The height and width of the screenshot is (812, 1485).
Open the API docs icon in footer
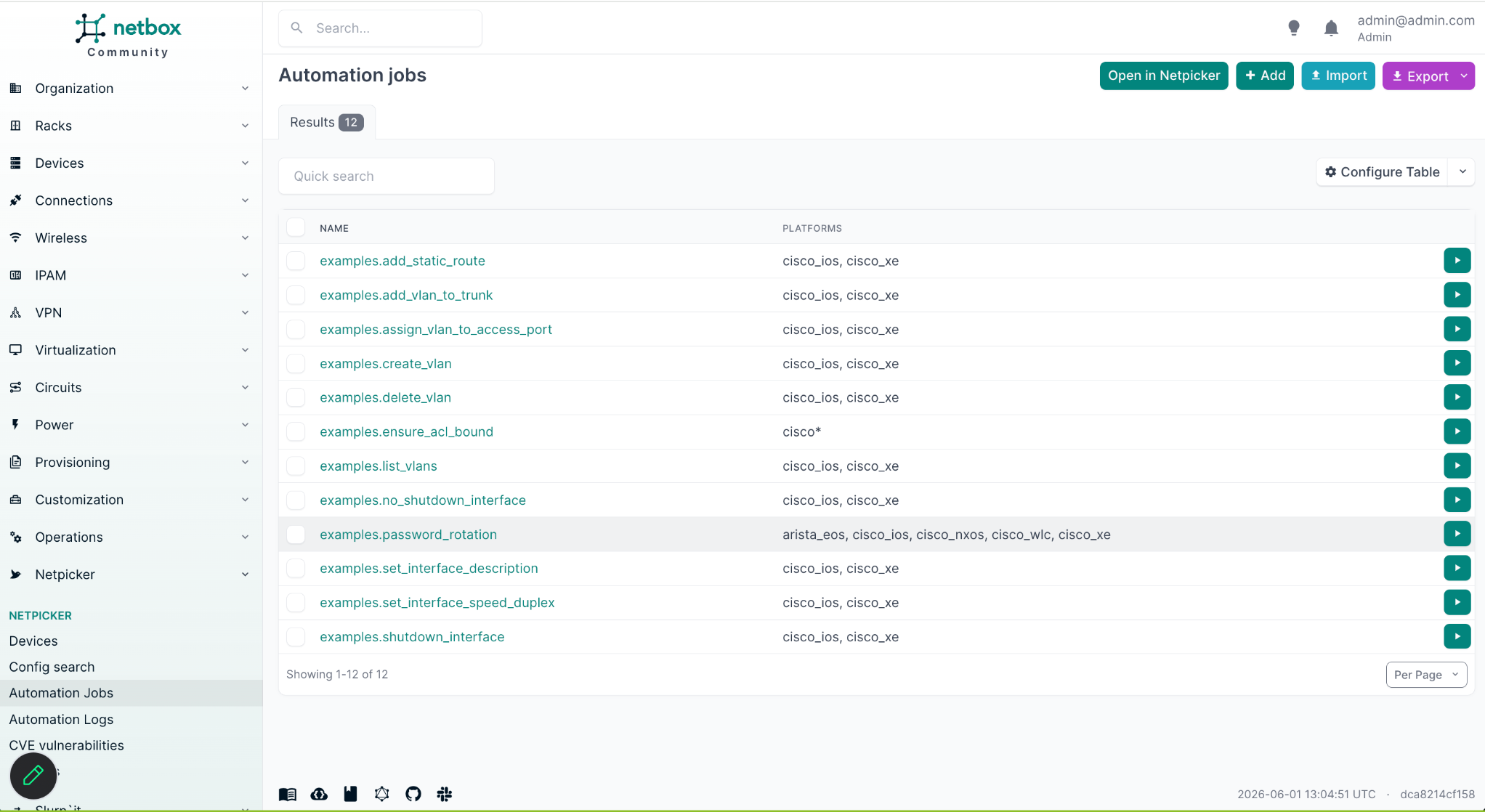tap(350, 794)
